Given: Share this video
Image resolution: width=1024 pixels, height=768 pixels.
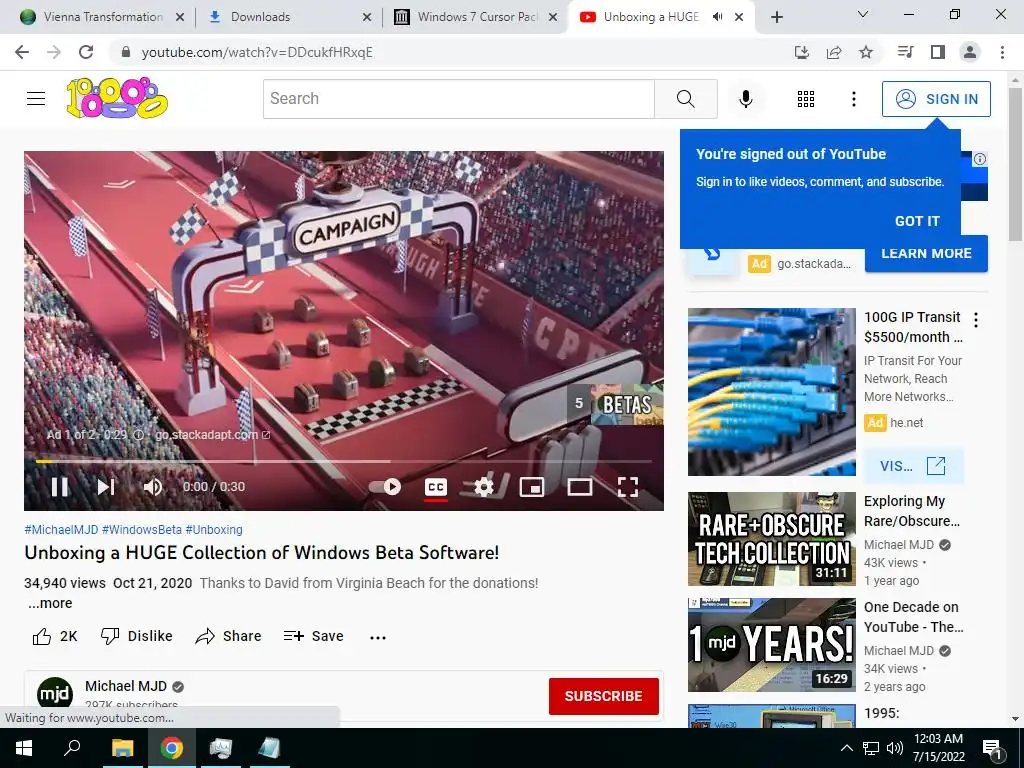Looking at the screenshot, I should [229, 636].
